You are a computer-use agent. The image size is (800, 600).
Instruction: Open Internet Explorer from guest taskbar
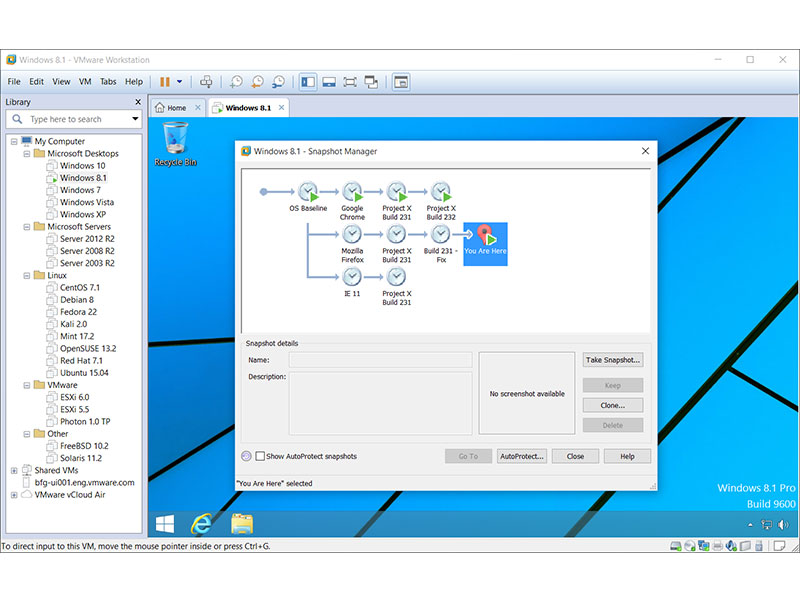click(x=202, y=524)
